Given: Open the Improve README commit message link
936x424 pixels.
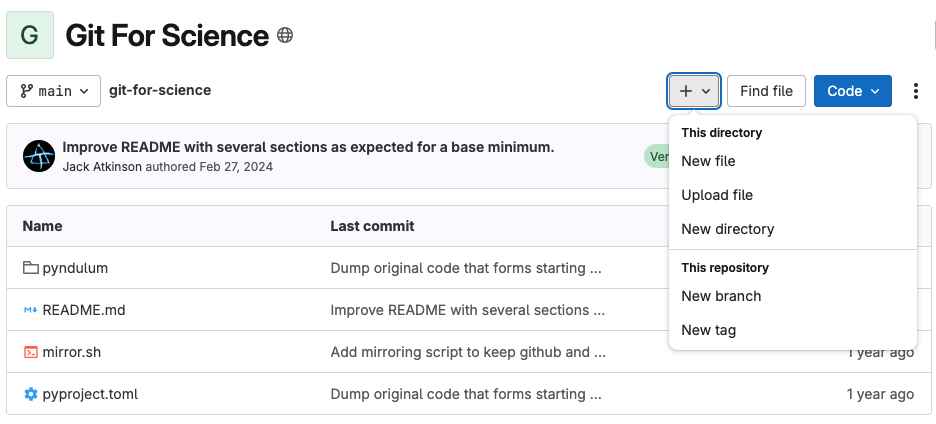Looking at the screenshot, I should 308,147.
